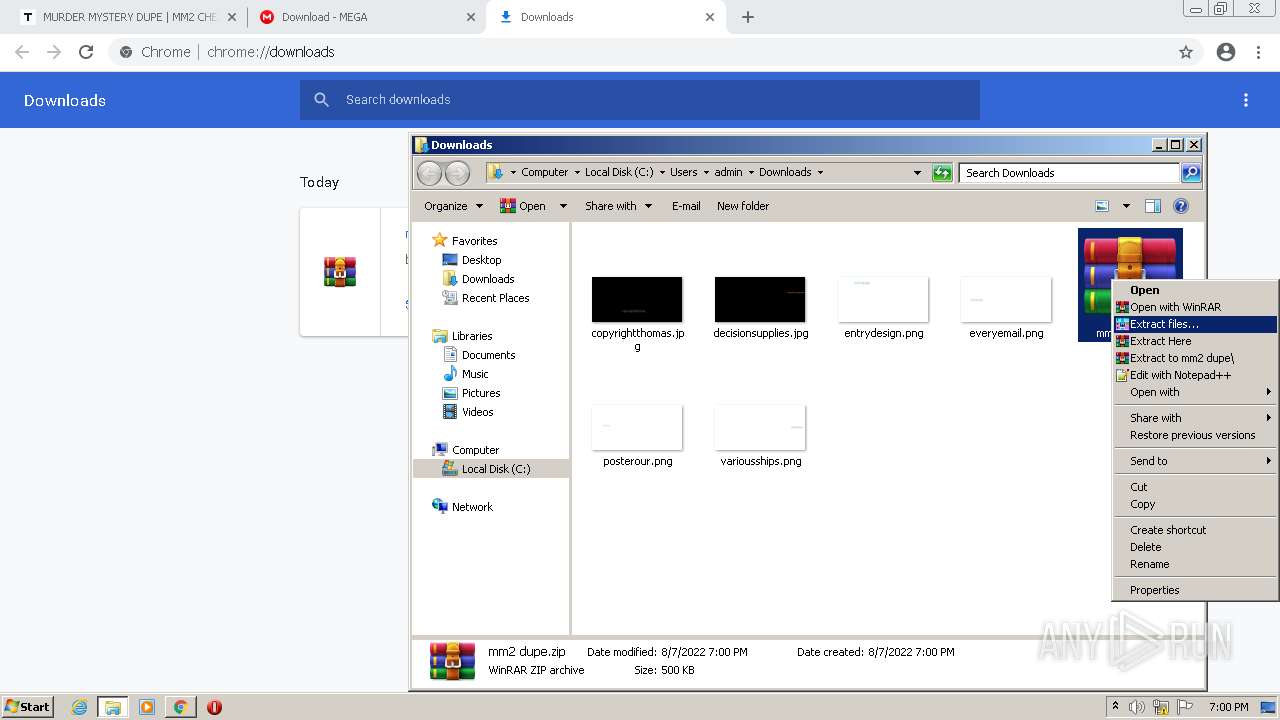Expand the Share with submenu in context menu

[1195, 418]
